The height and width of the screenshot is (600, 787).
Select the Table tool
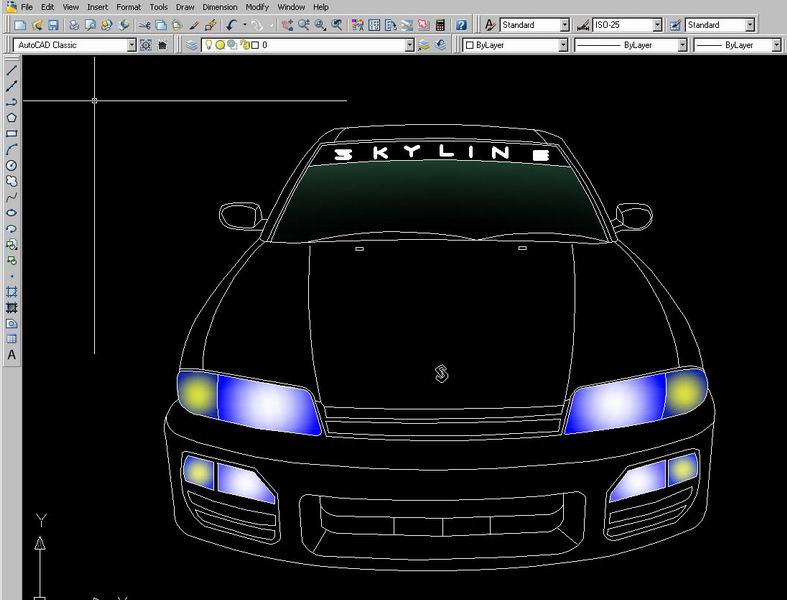pyautogui.click(x=12, y=339)
